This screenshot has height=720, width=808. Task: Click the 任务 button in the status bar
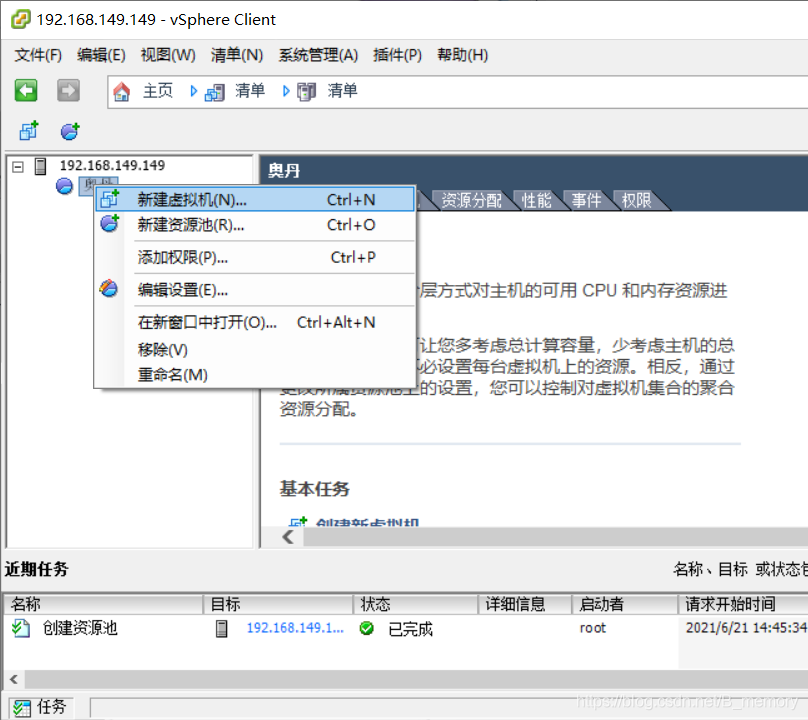click(41, 708)
